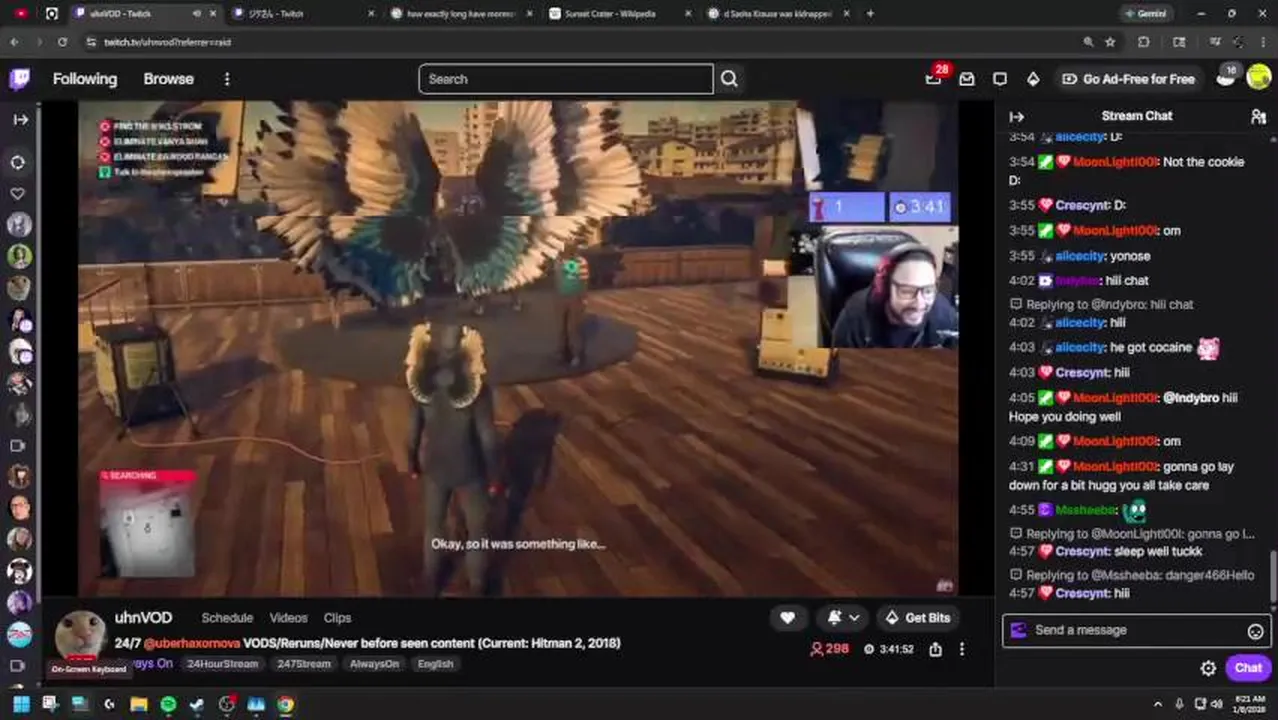The image size is (1278, 720).
Task: Click the twitch.tv address bar URL
Action: coord(167,42)
